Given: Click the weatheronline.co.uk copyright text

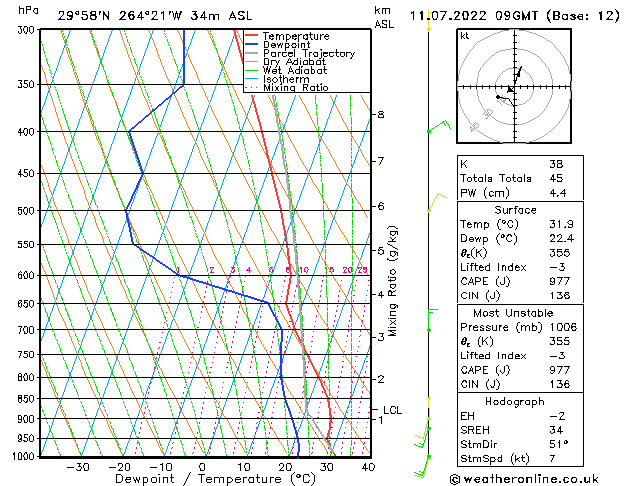Looking at the screenshot, I should click(x=524, y=479).
